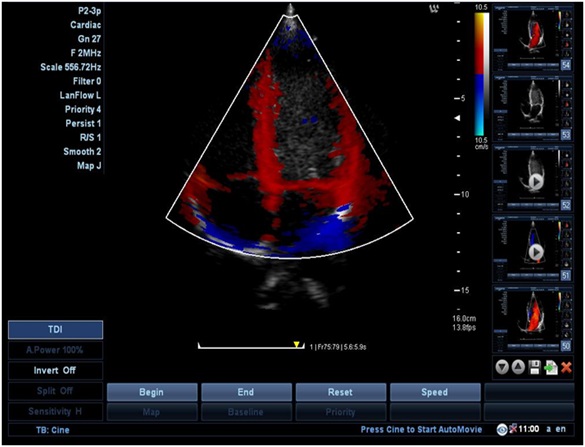This screenshot has height=447, width=585.
Task: Open the Map option in bottom row
Action: (x=152, y=412)
